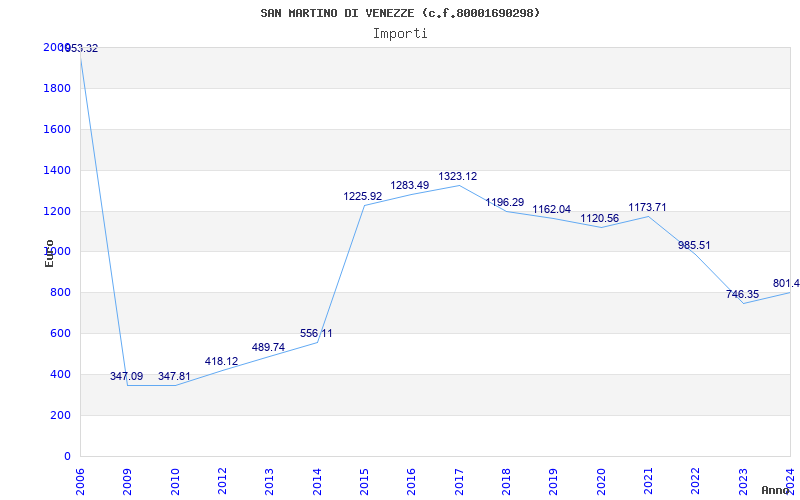Select data label 1173.71

pyautogui.click(x=647, y=208)
